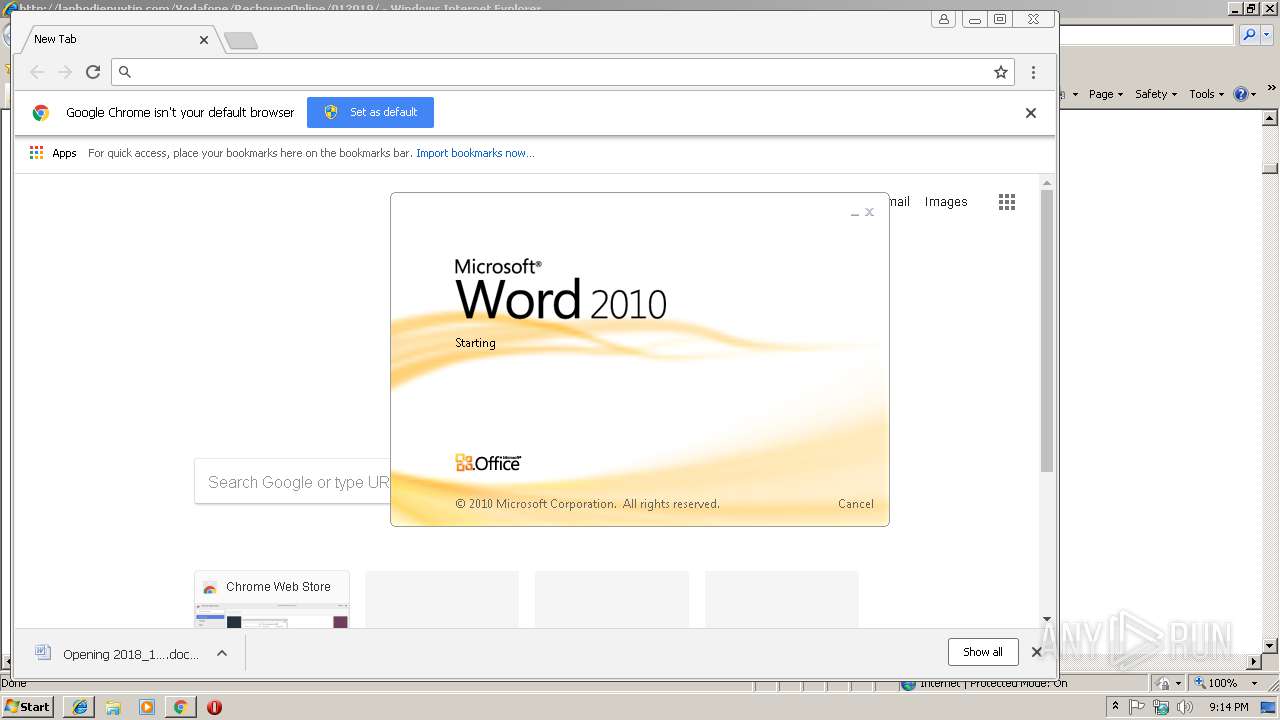This screenshot has width=1280, height=720.
Task: Open the Apps shortcut in bookmarks bar
Action: coord(53,153)
